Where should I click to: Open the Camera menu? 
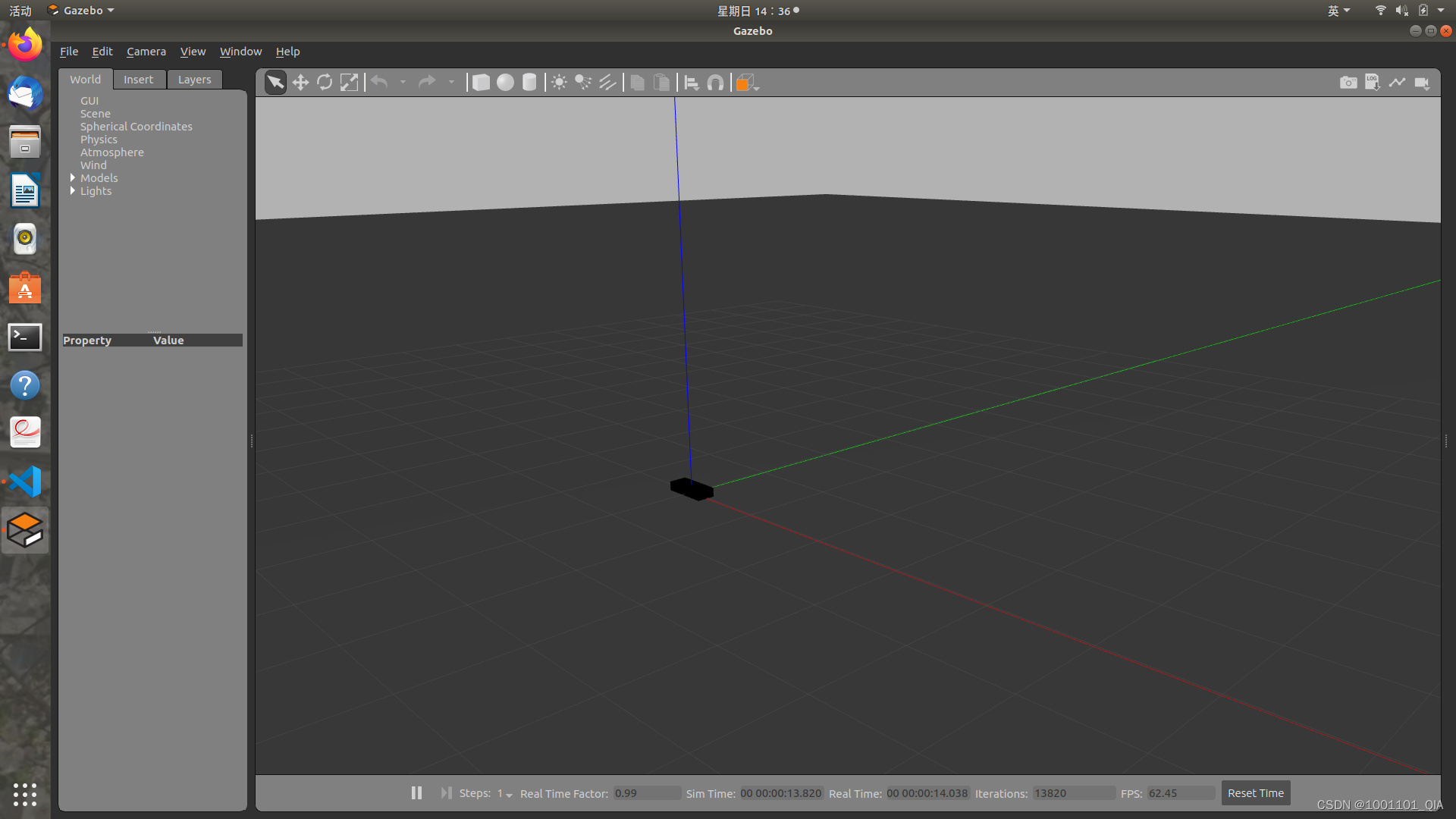pyautogui.click(x=146, y=52)
